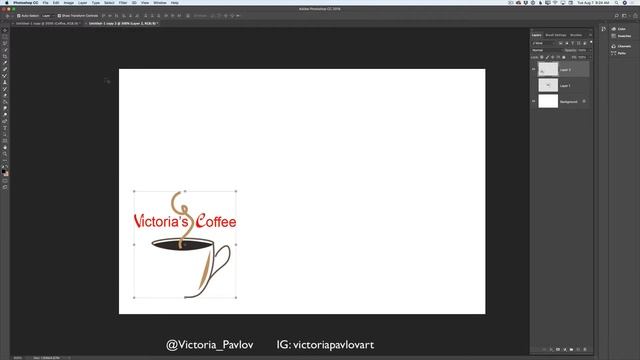Select the Quick Selection tool
This screenshot has width=640, height=360.
tap(5, 50)
